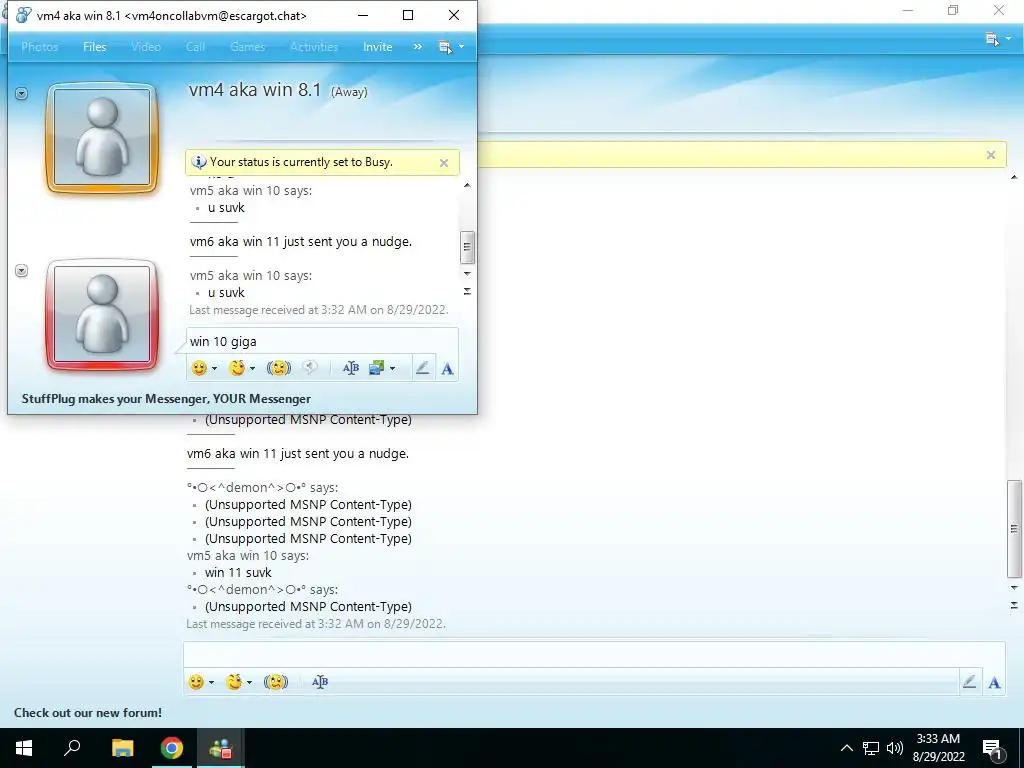Collapse your display picture arrow
Viewport: 1024px width, 768px height.
click(x=22, y=271)
